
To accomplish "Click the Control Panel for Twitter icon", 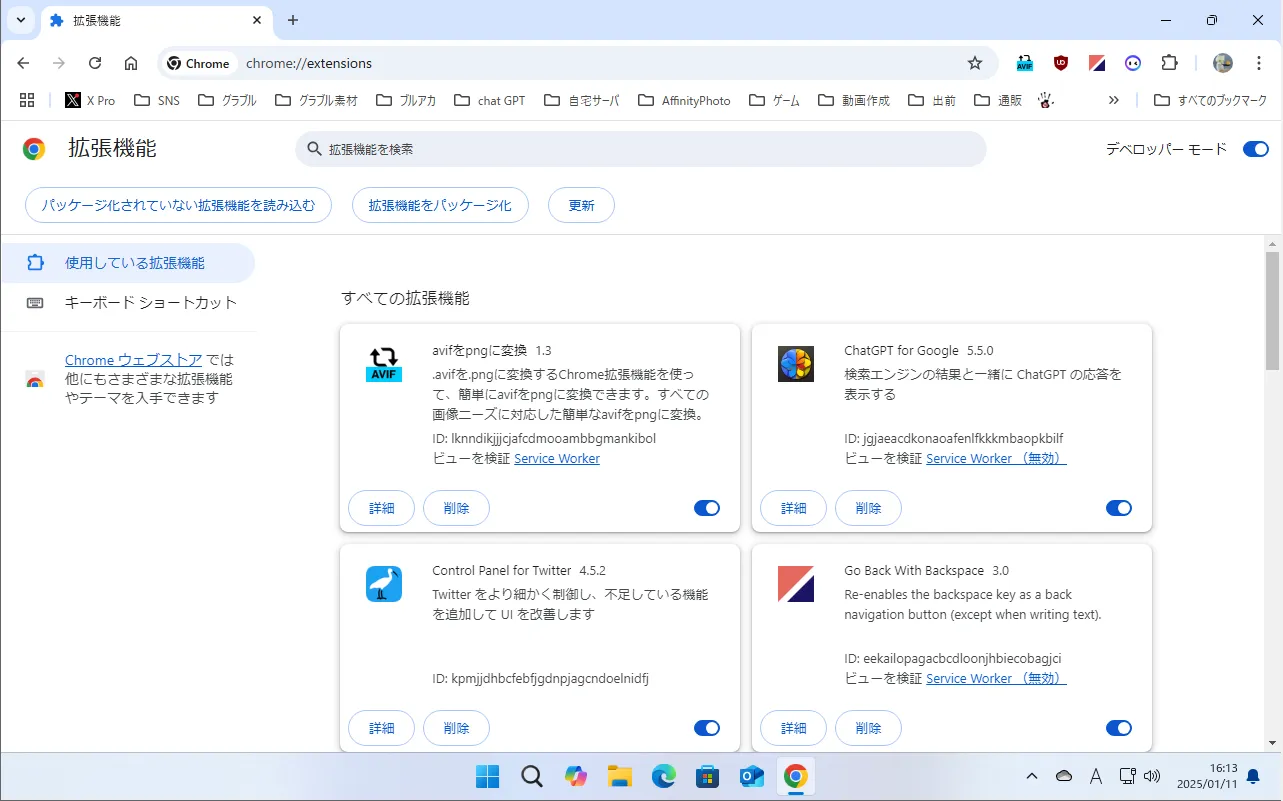I will [384, 584].
